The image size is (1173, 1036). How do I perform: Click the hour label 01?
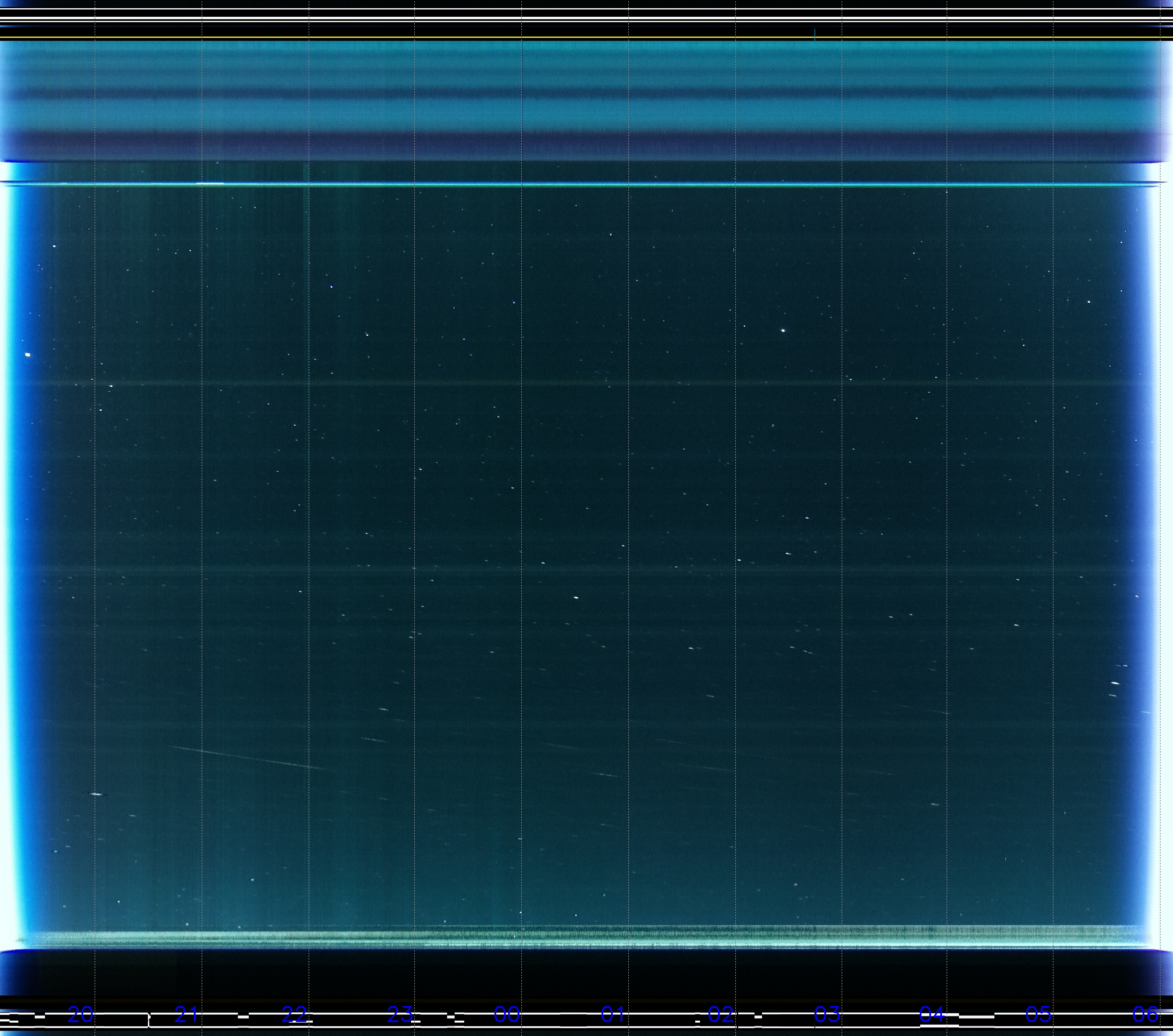click(613, 1015)
